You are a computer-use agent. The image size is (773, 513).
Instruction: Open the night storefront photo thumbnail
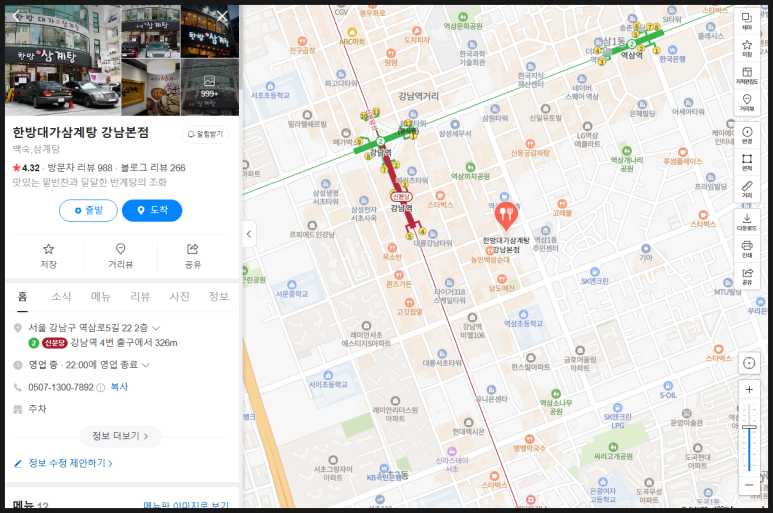click(210, 31)
